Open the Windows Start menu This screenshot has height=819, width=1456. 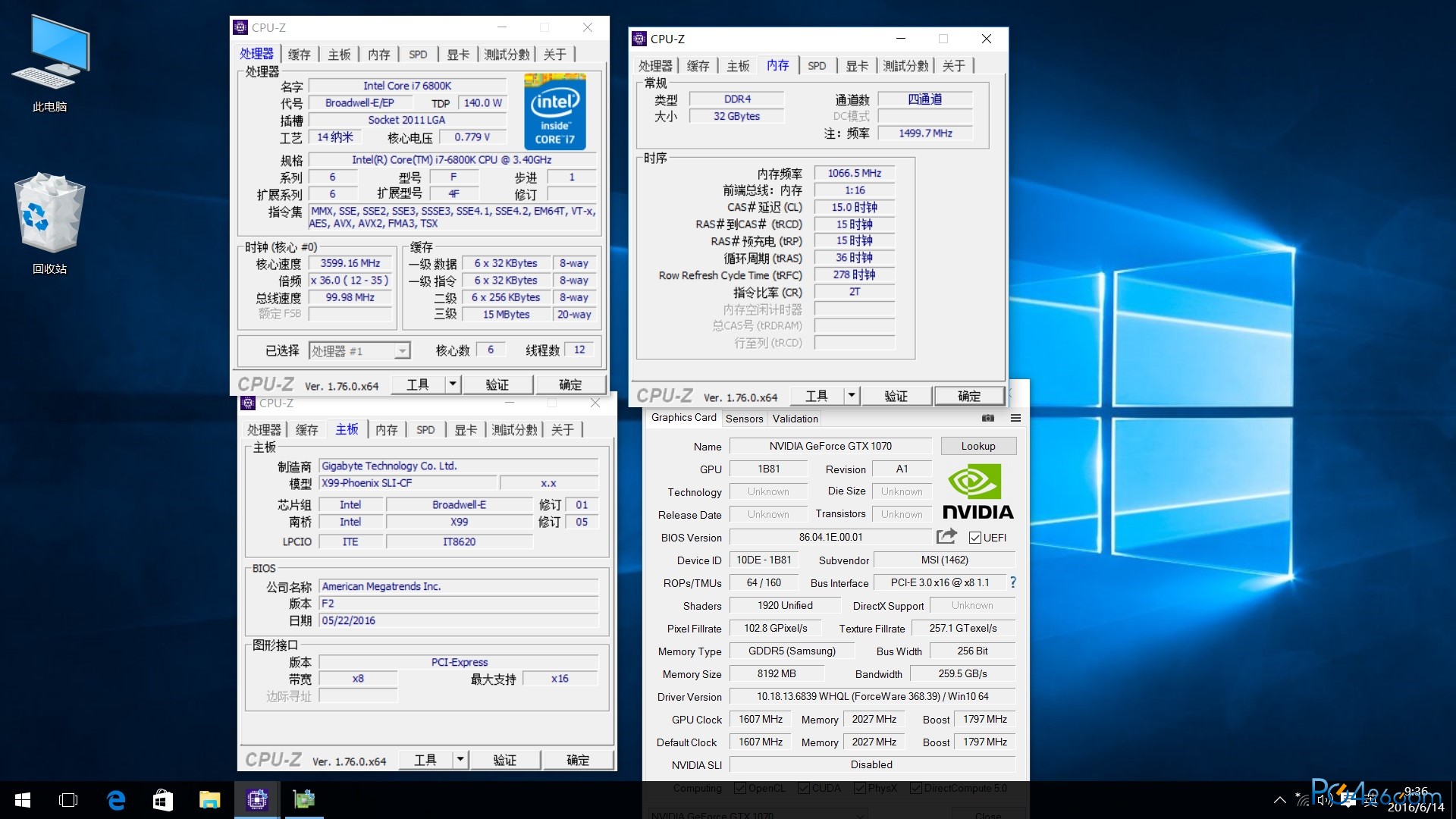(23, 800)
